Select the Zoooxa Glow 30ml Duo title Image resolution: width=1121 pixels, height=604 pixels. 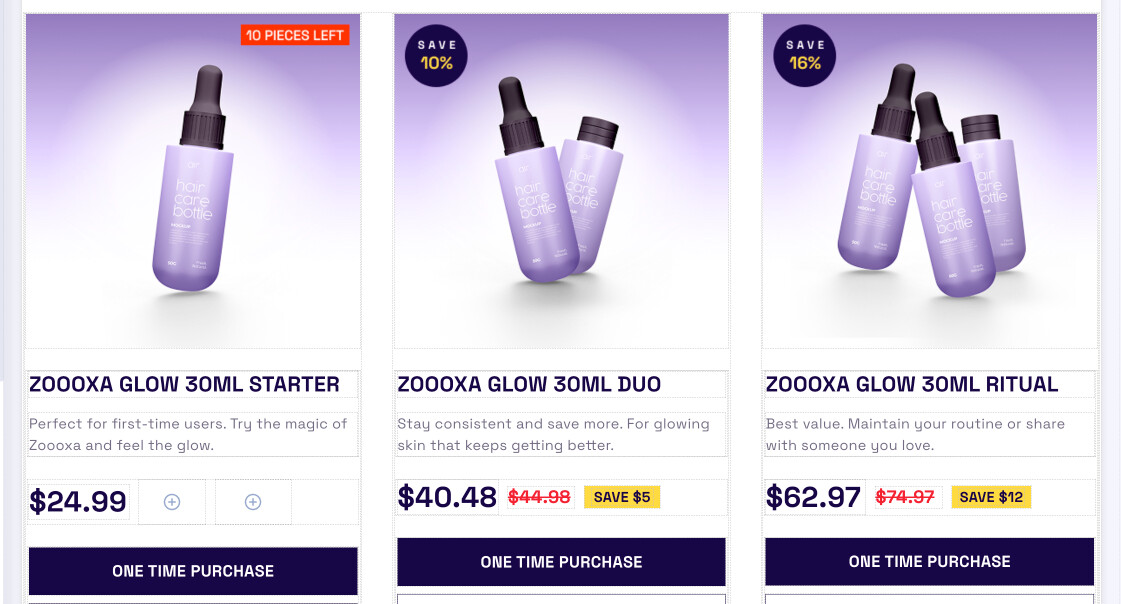(529, 384)
